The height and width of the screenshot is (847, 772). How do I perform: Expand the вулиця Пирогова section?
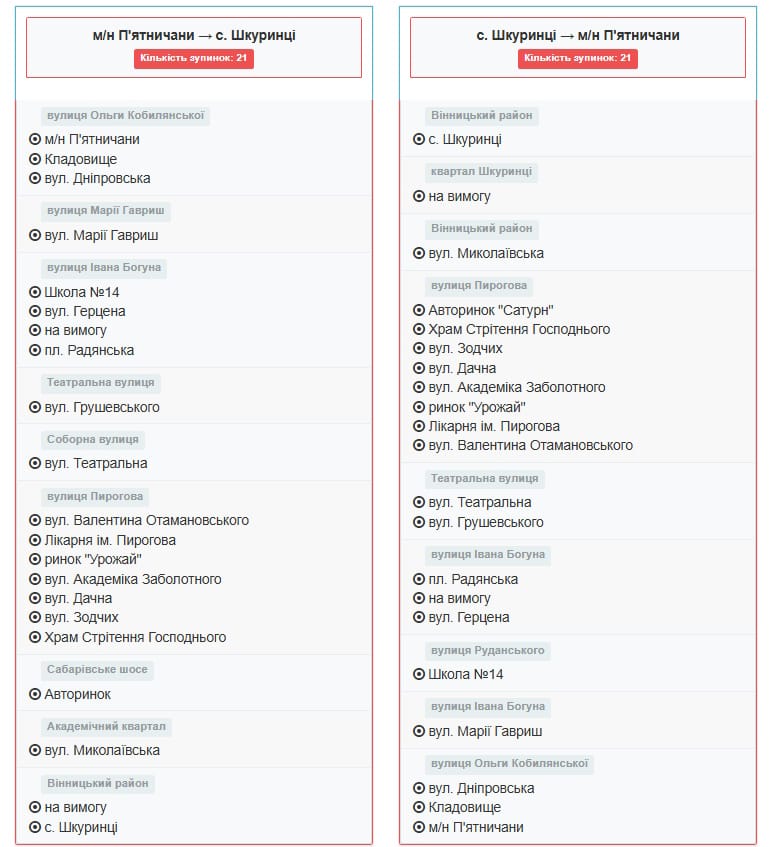pos(96,496)
